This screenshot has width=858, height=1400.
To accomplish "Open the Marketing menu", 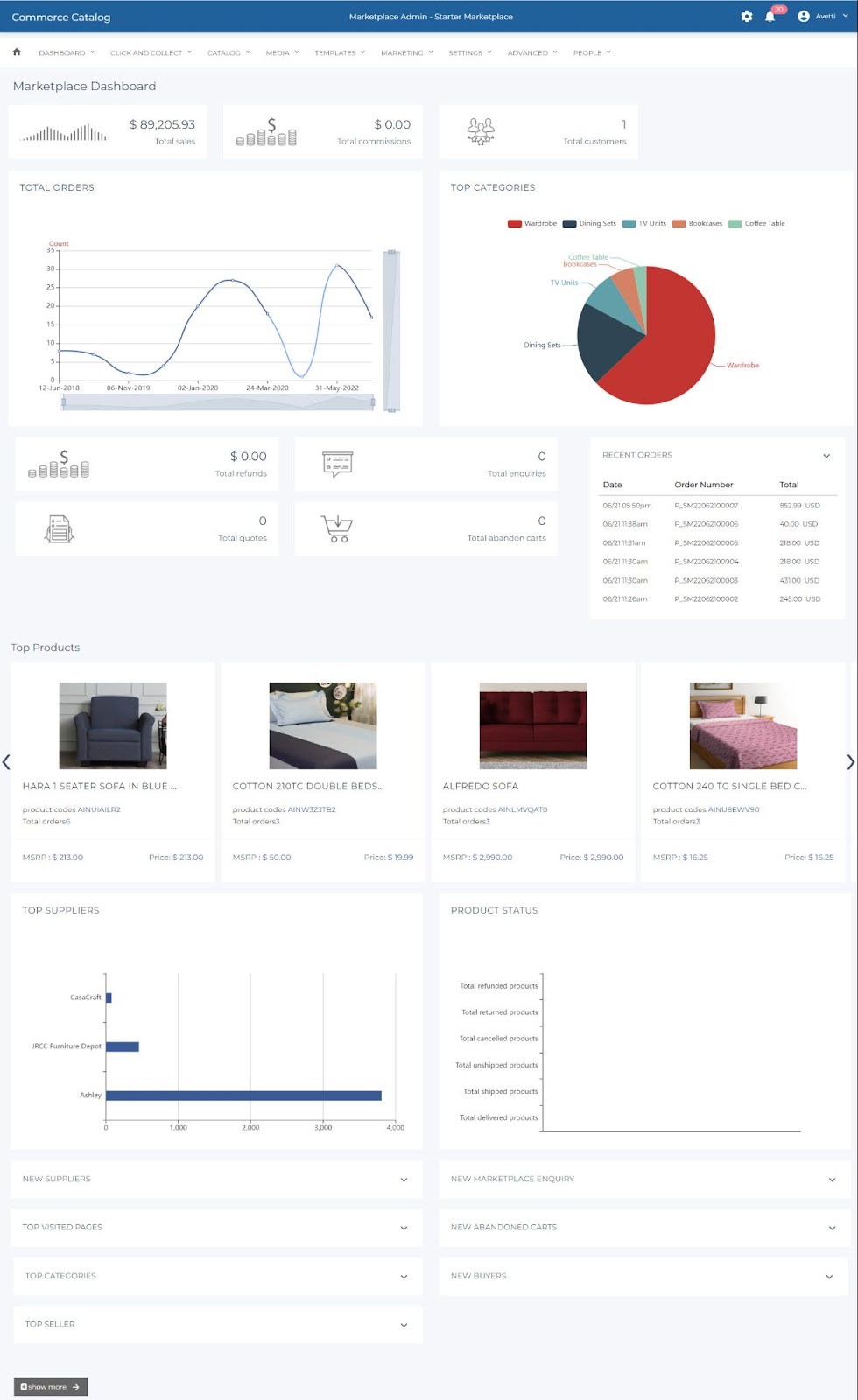I will 407,53.
